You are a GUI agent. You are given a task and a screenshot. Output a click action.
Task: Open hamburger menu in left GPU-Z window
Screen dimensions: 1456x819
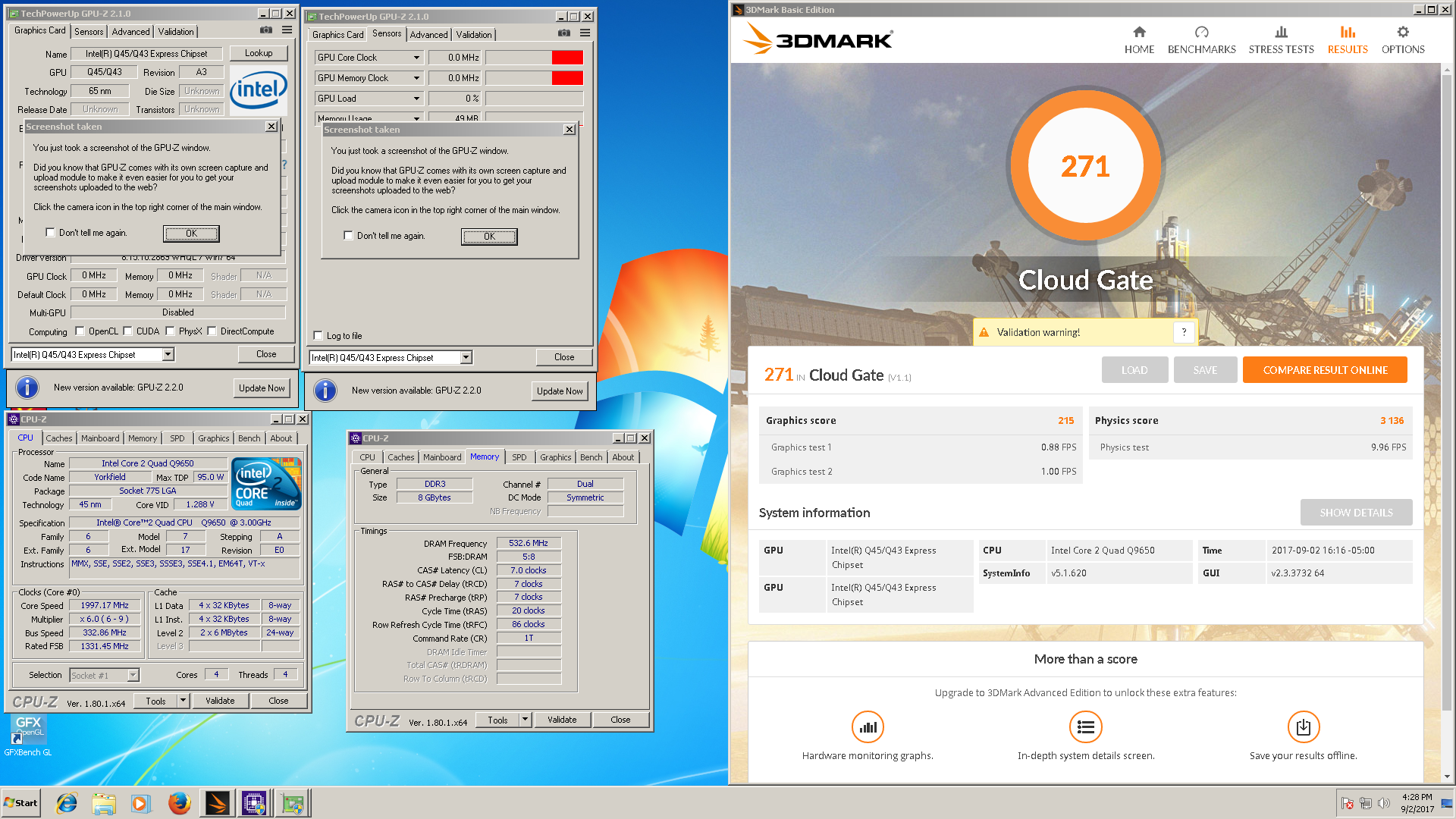pos(287,30)
